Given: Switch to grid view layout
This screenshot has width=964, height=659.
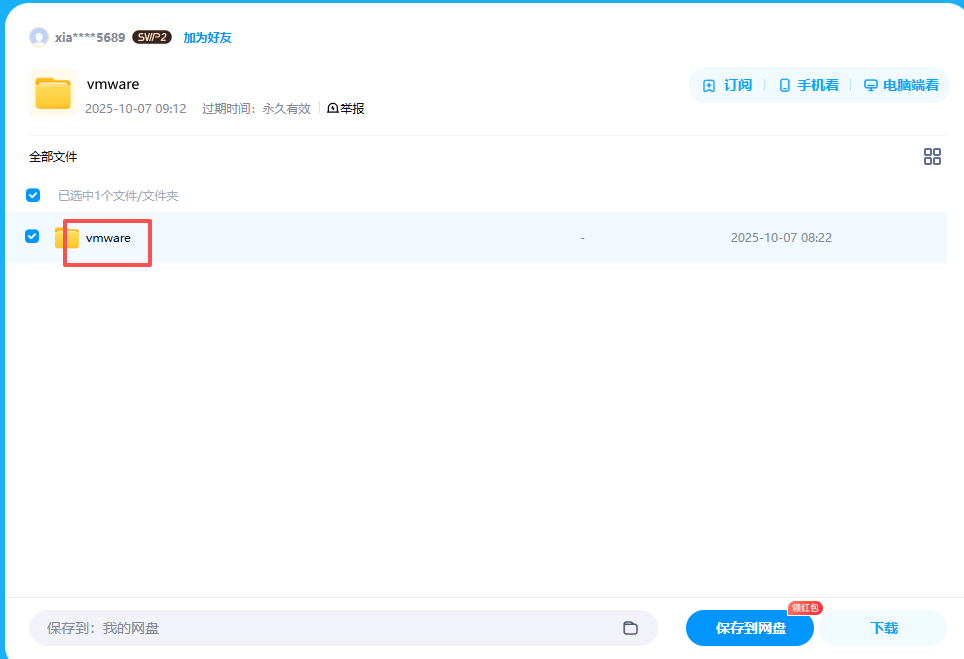Looking at the screenshot, I should coord(932,157).
